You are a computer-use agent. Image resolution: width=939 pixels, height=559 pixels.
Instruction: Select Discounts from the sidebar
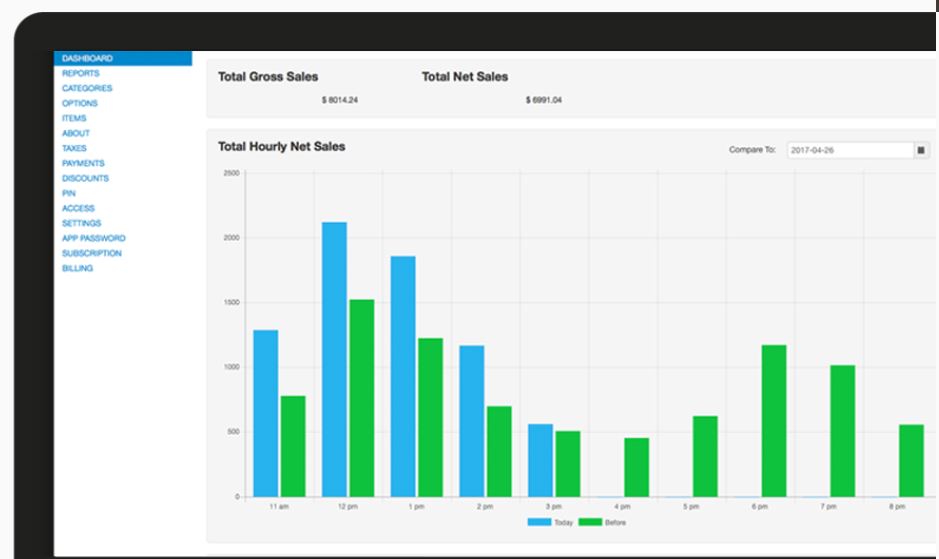(x=85, y=179)
